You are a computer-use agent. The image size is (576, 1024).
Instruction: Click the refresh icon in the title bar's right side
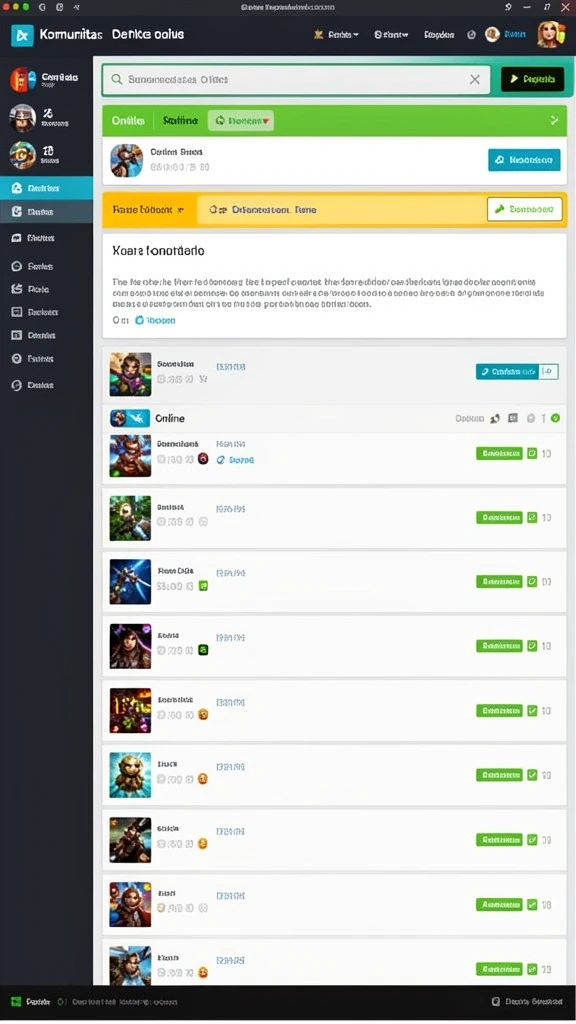(509, 7)
